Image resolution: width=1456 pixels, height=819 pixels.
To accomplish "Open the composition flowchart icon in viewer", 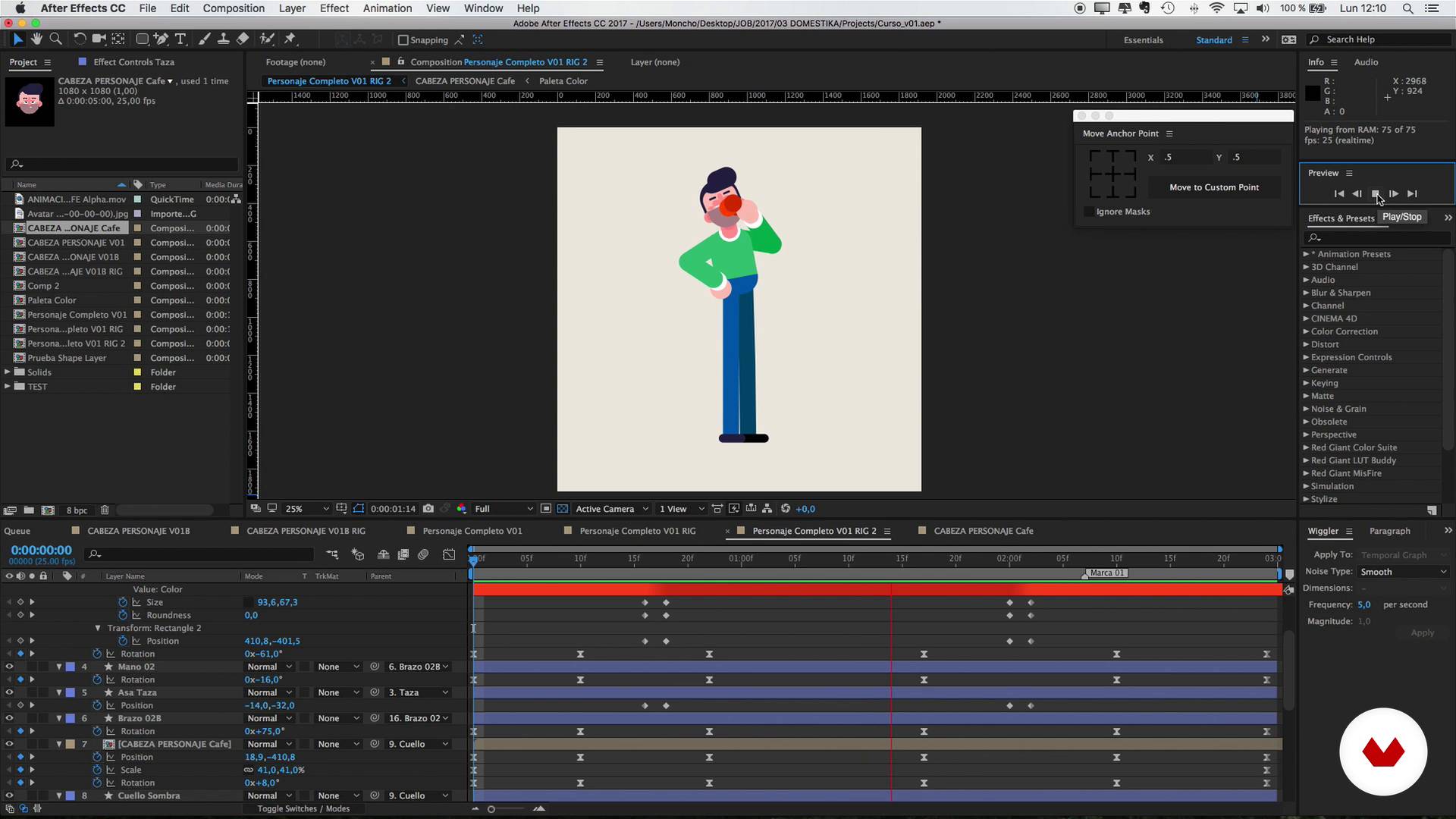I will tap(767, 509).
